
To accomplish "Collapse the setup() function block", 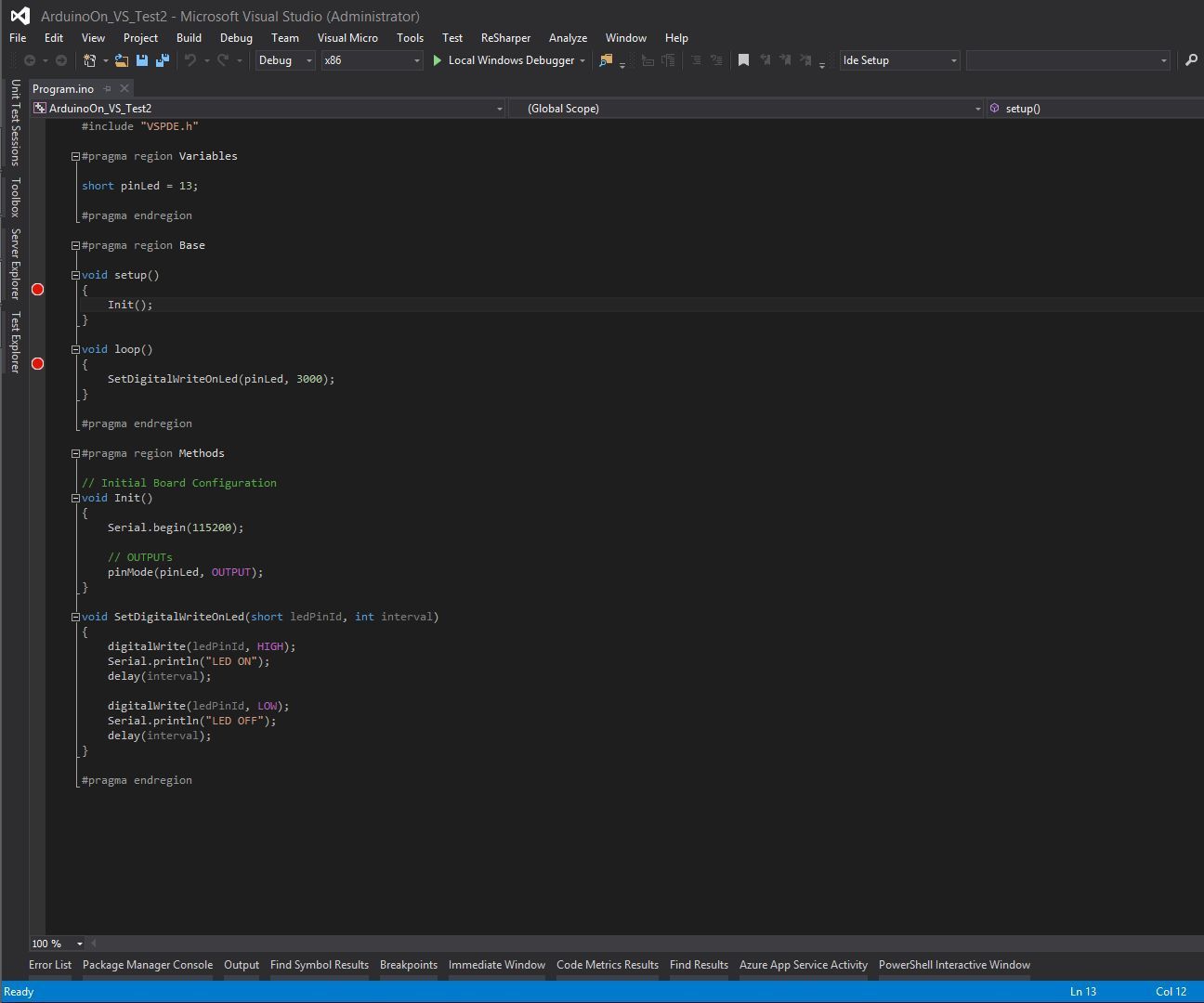I will click(76, 275).
